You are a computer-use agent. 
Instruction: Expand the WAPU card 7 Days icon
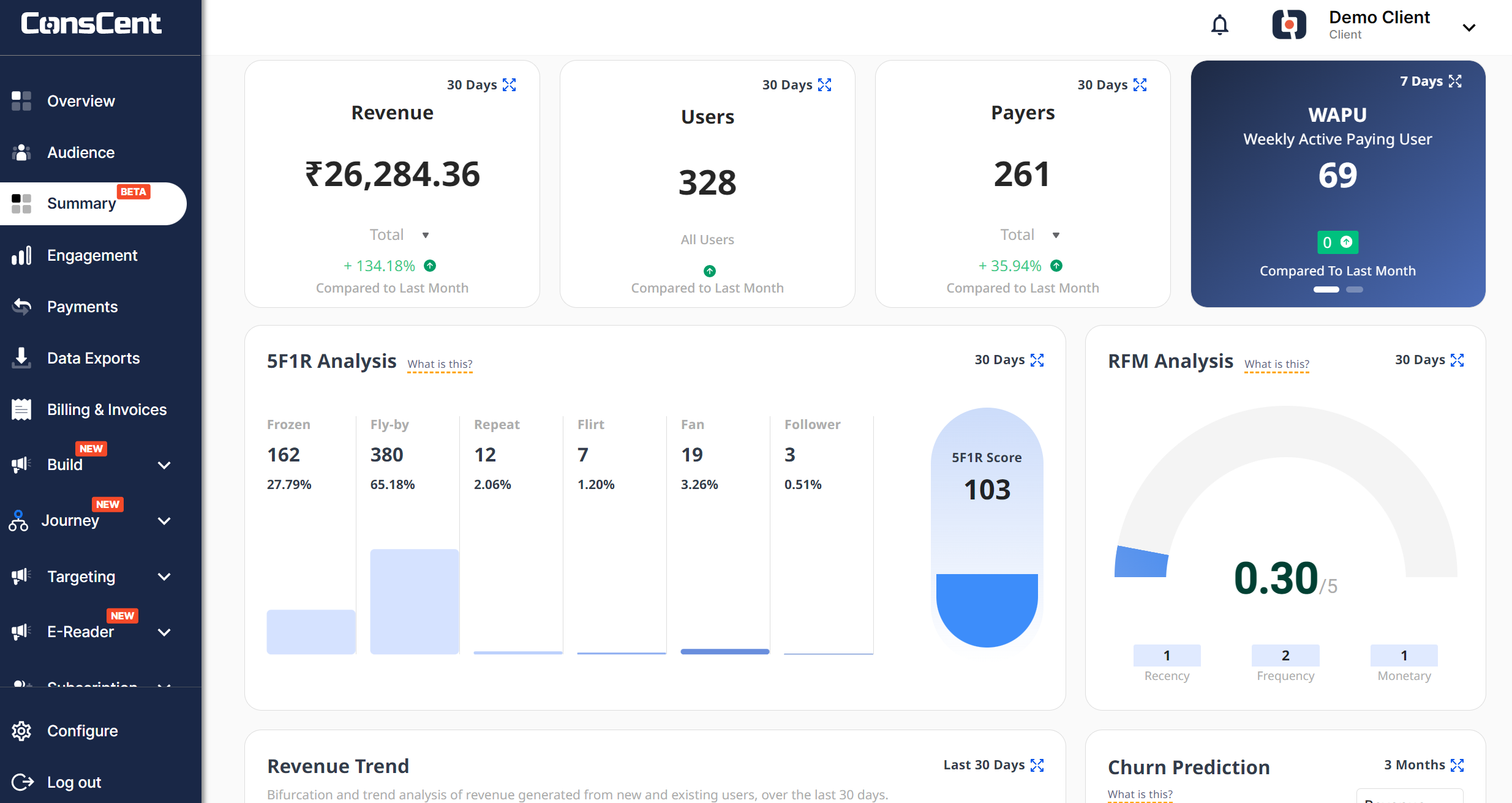(1455, 81)
